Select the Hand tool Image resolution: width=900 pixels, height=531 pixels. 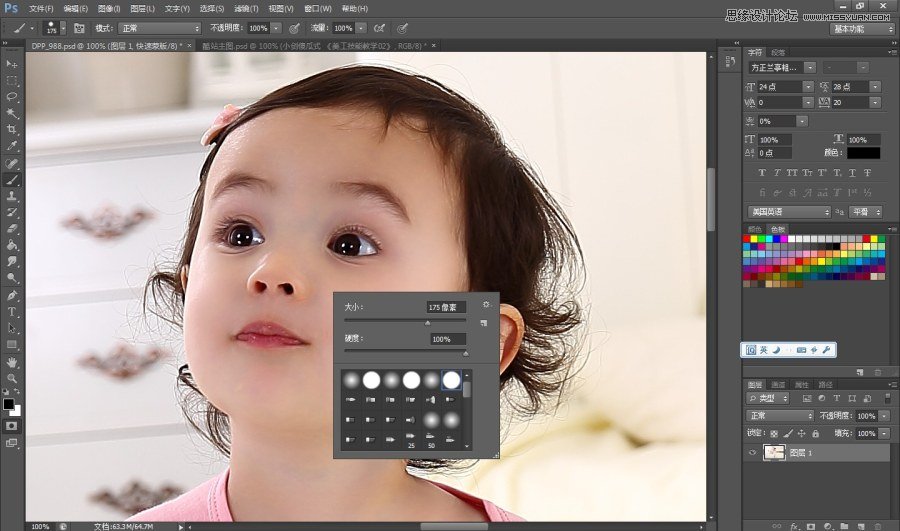(x=11, y=363)
